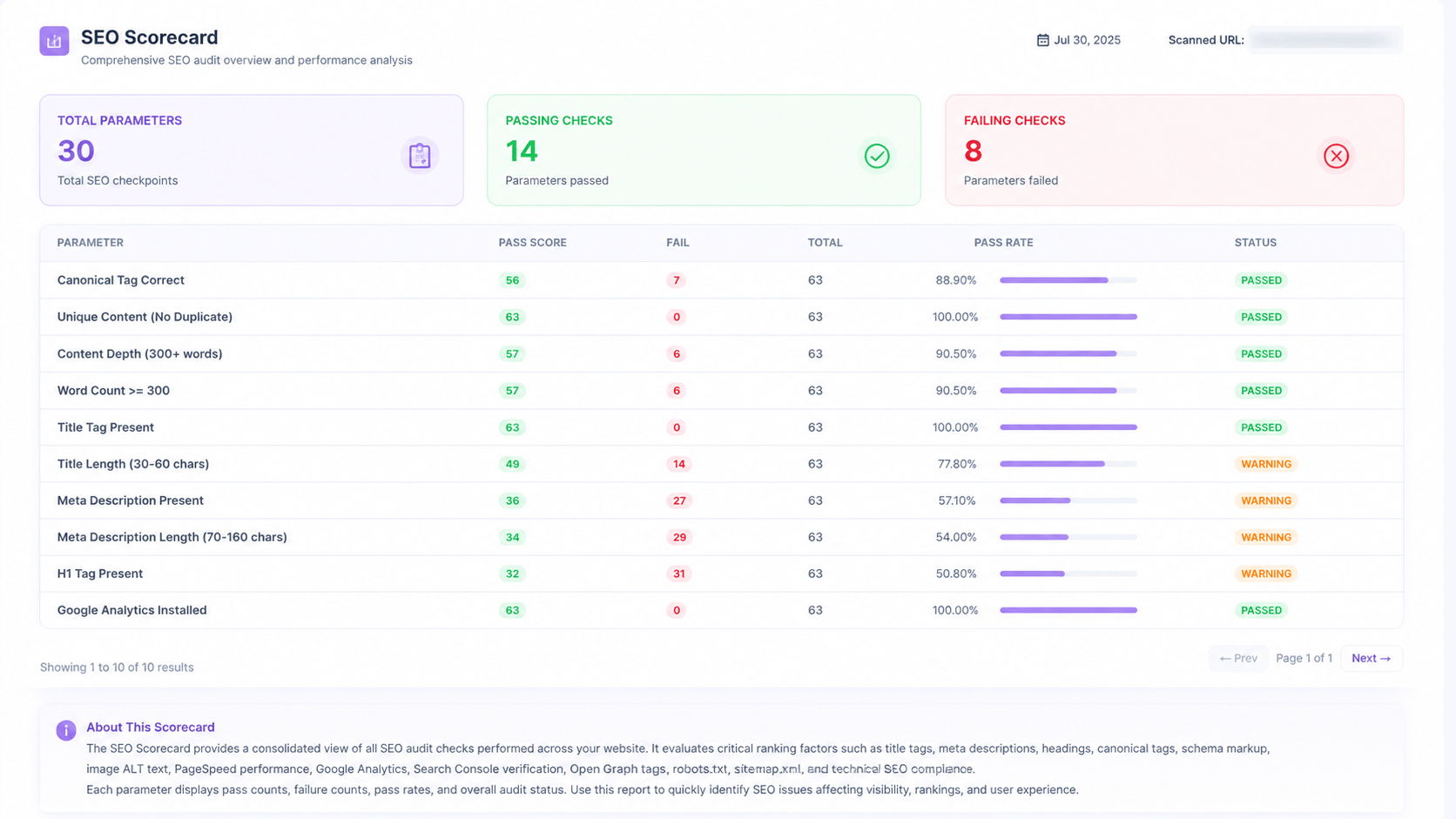The image size is (1456, 819).
Task: Click the Showing 1 to 10 results text
Action: pyautogui.click(x=117, y=668)
